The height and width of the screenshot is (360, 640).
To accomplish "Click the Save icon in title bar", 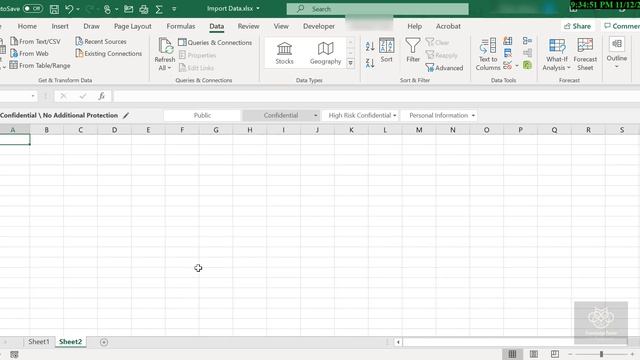I will tap(54, 9).
